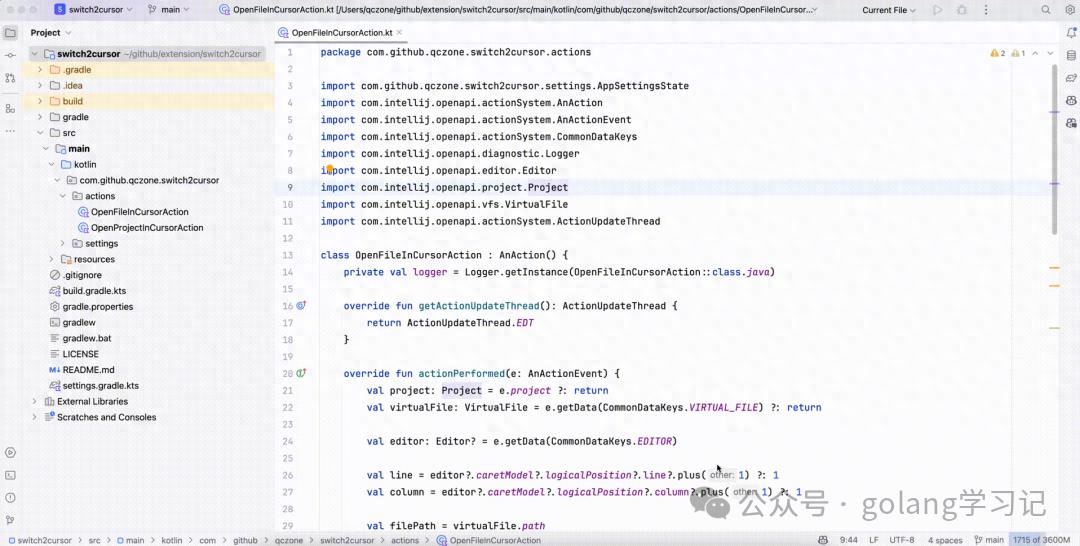Image resolution: width=1080 pixels, height=546 pixels.
Task: Open the Commit tool window icon
Action: (10, 55)
